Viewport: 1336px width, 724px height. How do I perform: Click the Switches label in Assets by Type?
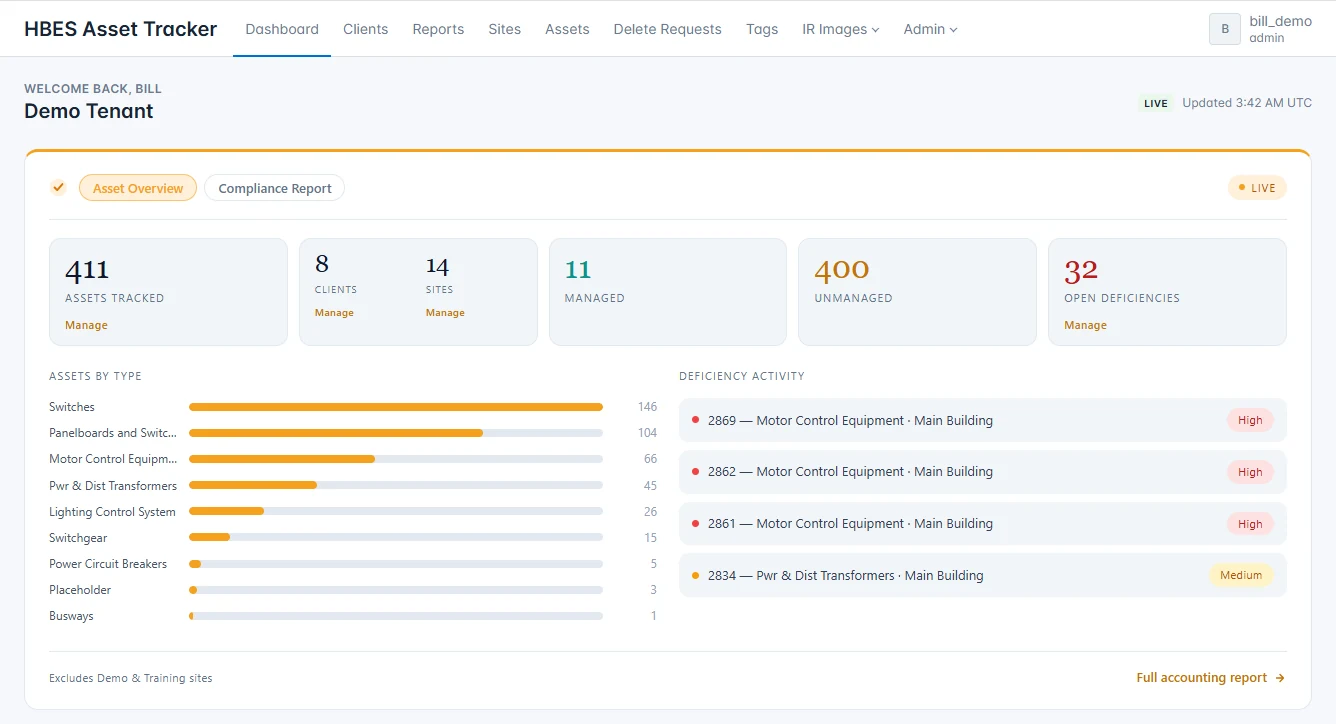[72, 407]
